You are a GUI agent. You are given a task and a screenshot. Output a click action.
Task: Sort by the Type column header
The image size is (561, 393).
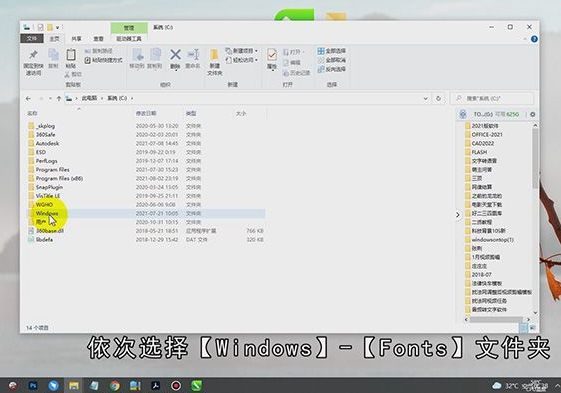[x=208, y=113]
